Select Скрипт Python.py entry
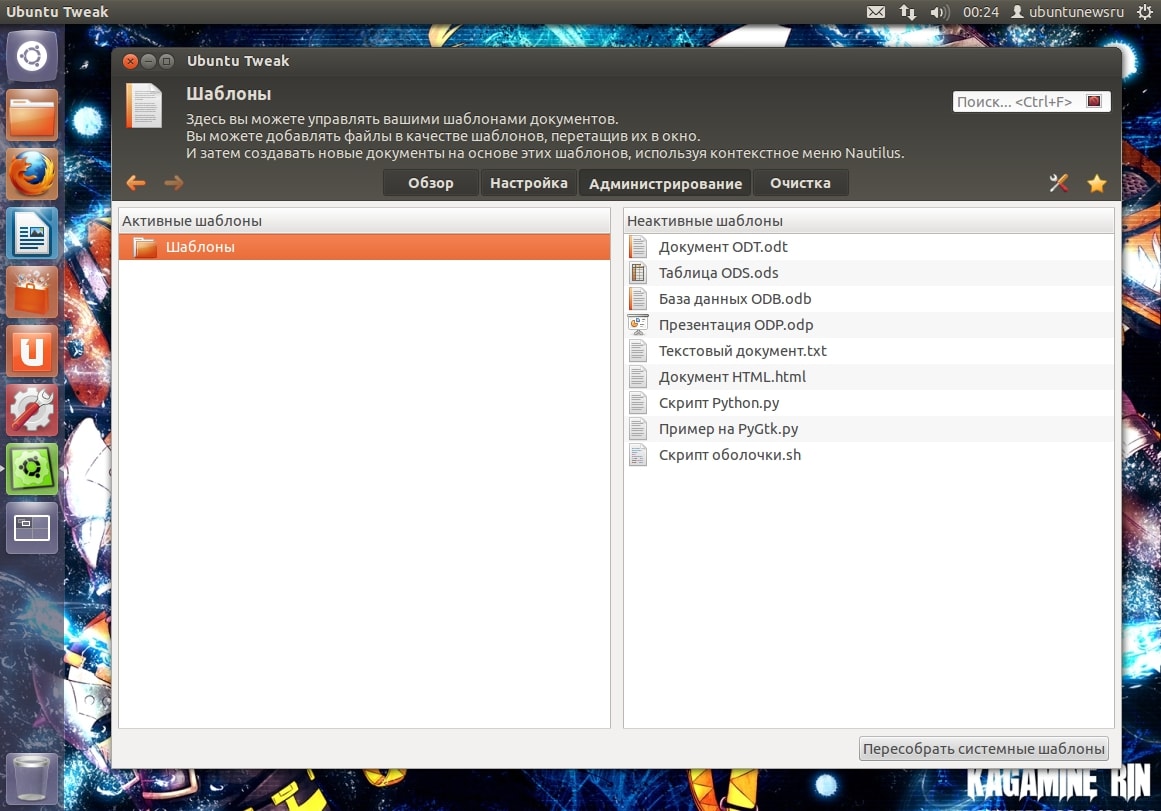 click(869, 402)
